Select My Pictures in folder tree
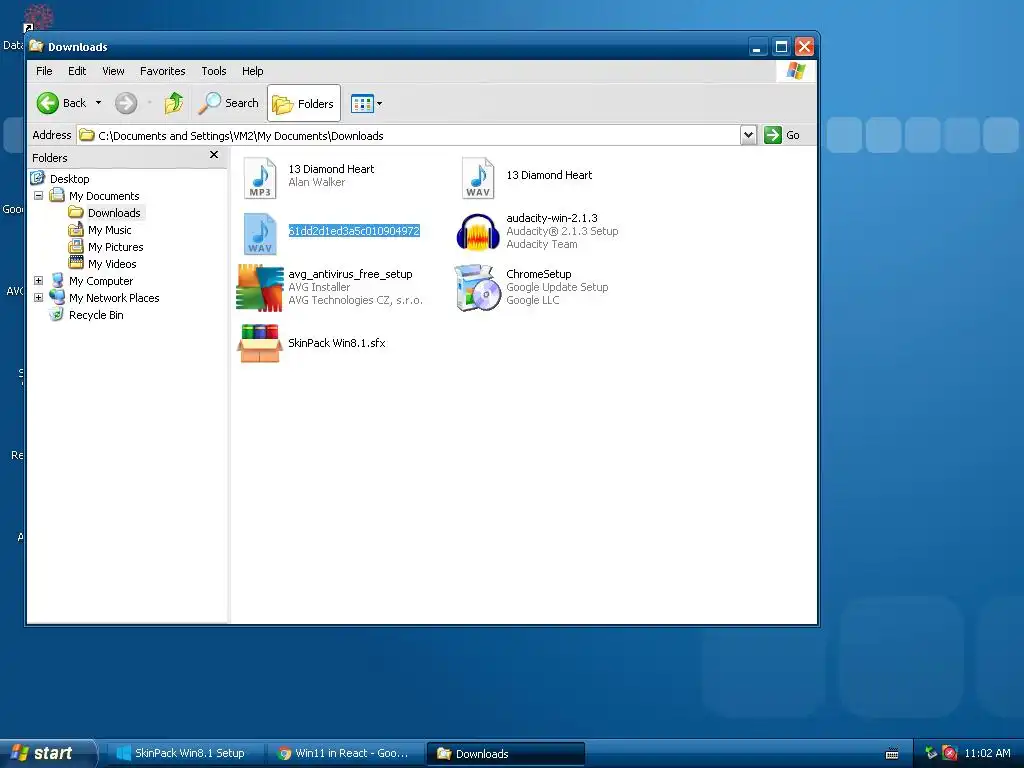 [115, 247]
